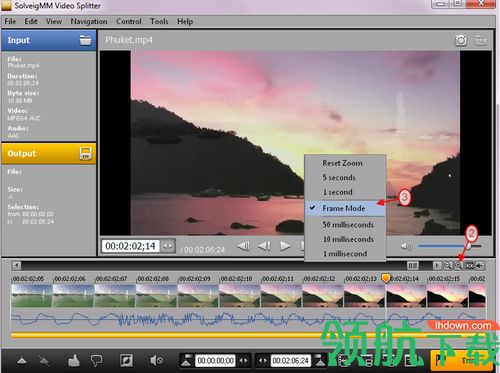
Task: Click add marker triangle icon in bottom toolbar
Action: coord(22,361)
